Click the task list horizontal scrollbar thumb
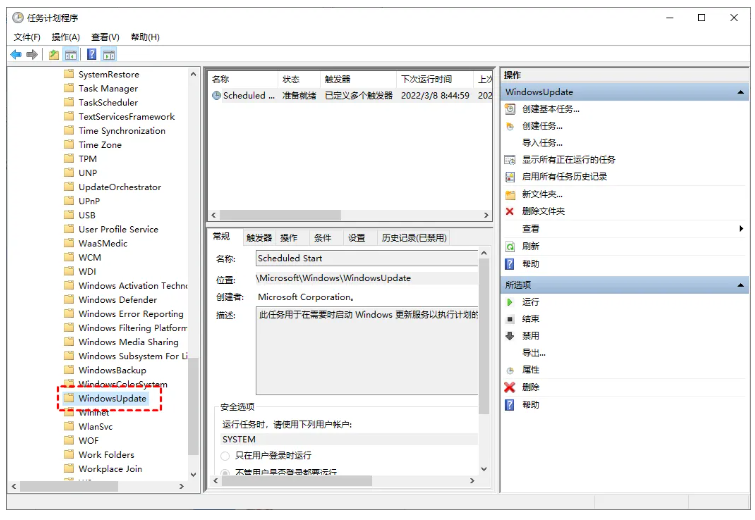755x520 pixels. [280, 215]
